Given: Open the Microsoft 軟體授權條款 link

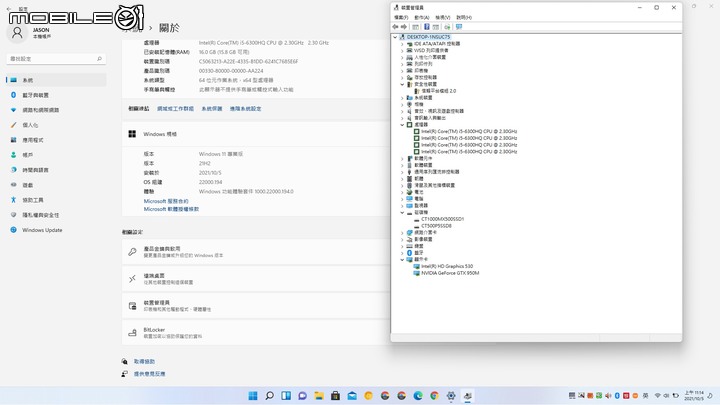Looking at the screenshot, I should pos(171,209).
